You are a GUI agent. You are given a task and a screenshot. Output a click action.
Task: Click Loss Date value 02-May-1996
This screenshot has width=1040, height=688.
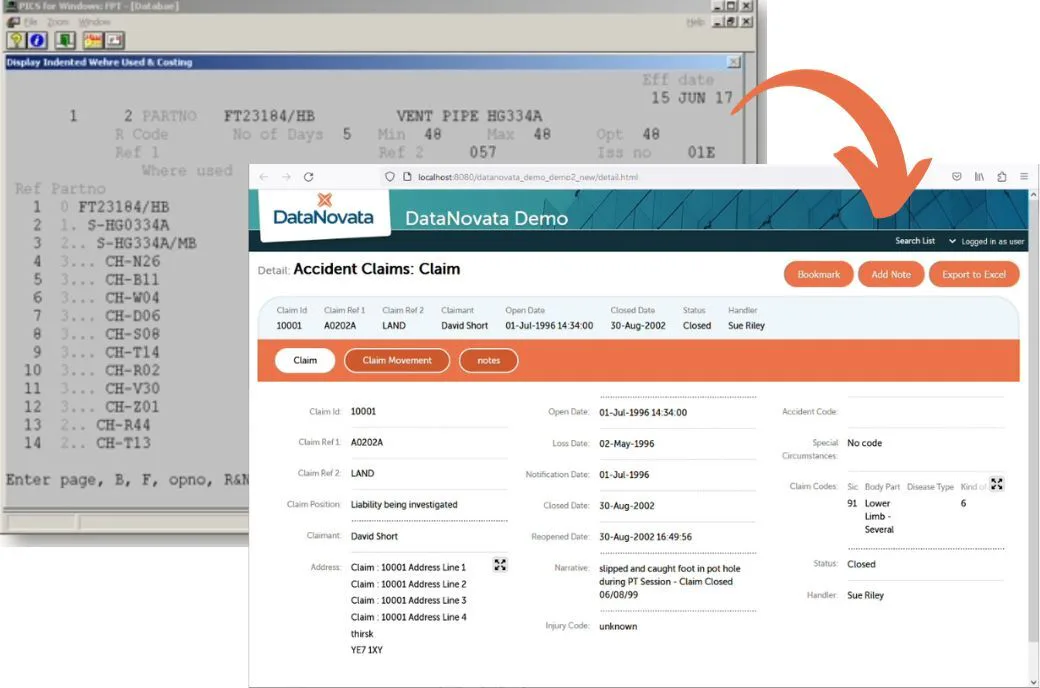pos(626,444)
